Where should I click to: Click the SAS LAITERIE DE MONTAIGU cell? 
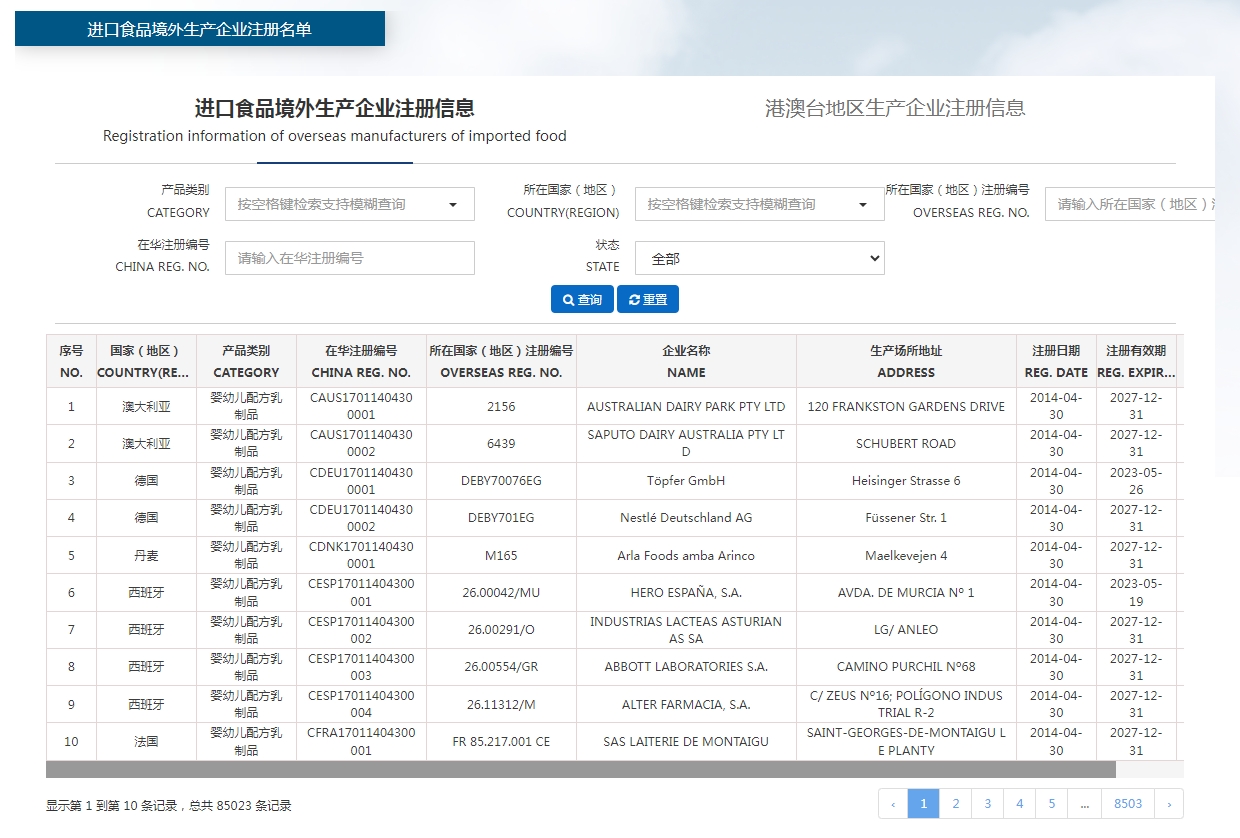[x=686, y=742]
